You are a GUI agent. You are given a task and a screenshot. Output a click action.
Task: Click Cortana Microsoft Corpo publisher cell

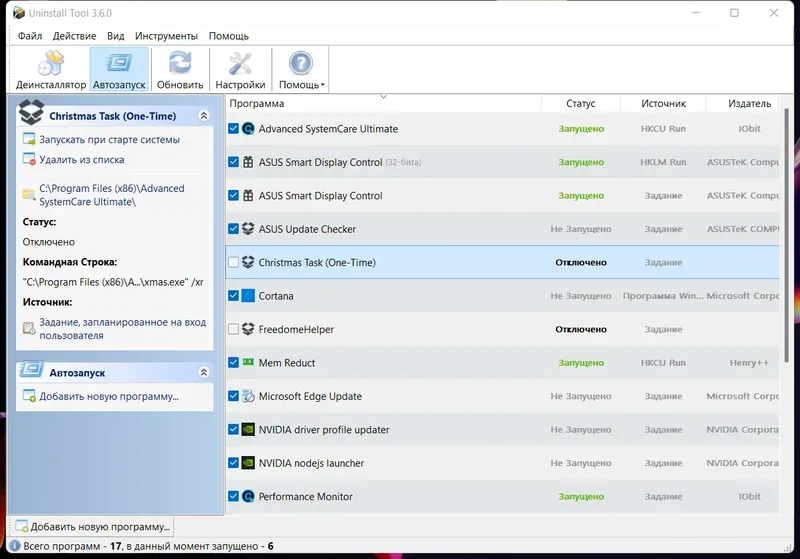743,296
